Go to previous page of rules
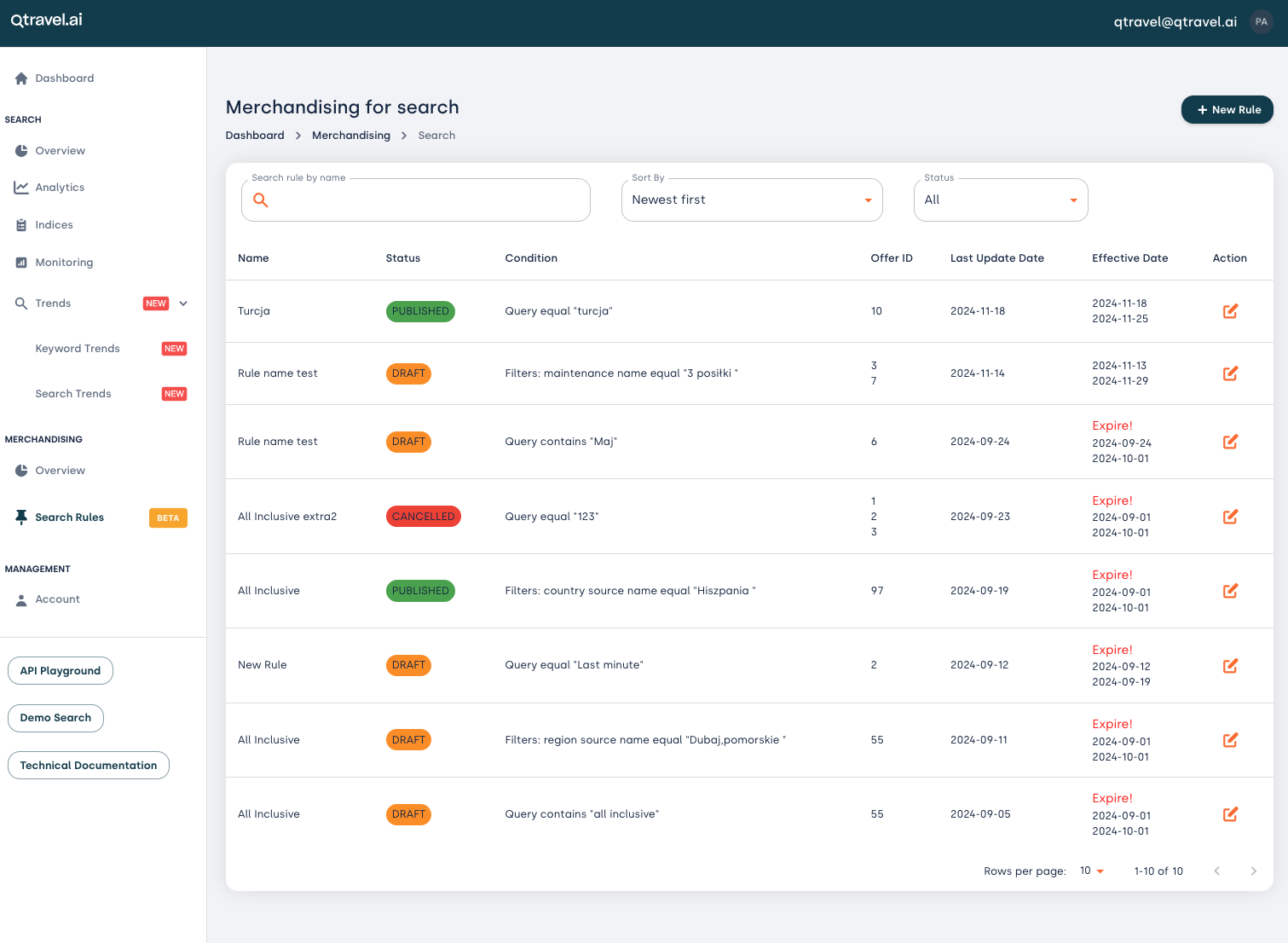Screen dimensions: 1288x943 (1217, 871)
